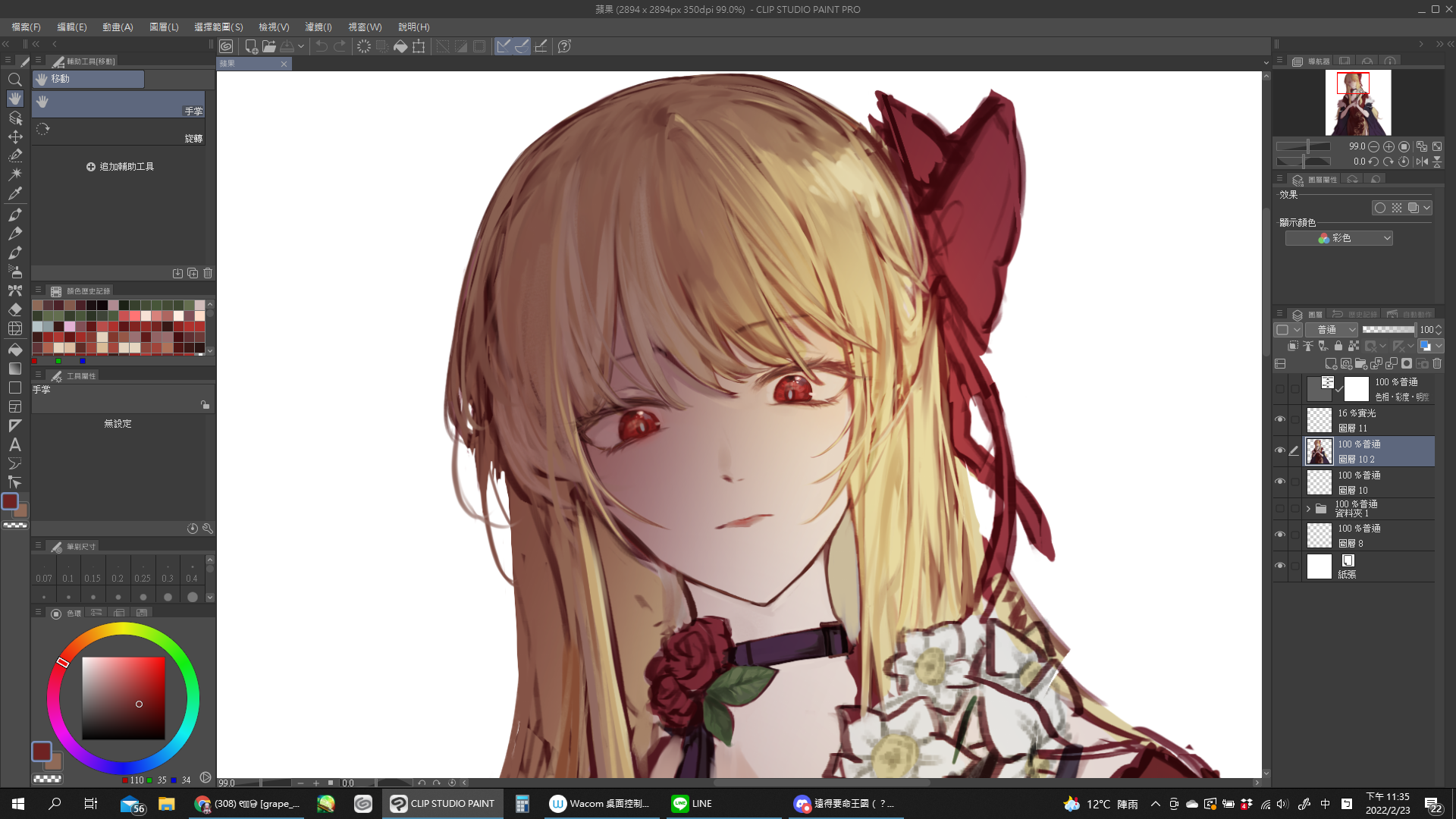Select the 手掌 hand sub tool
The width and height of the screenshot is (1456, 819).
click(x=118, y=105)
